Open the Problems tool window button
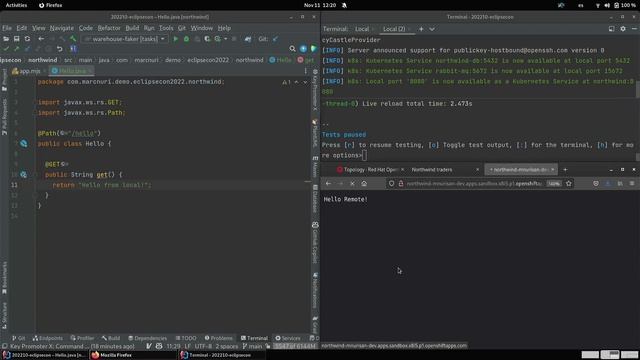640x360 pixels. 219,338
